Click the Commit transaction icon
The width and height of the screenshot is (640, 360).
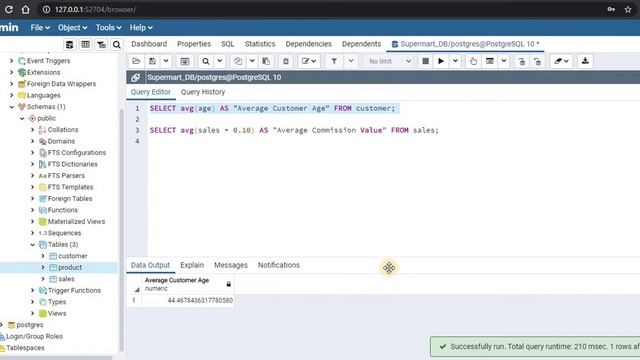(522, 61)
